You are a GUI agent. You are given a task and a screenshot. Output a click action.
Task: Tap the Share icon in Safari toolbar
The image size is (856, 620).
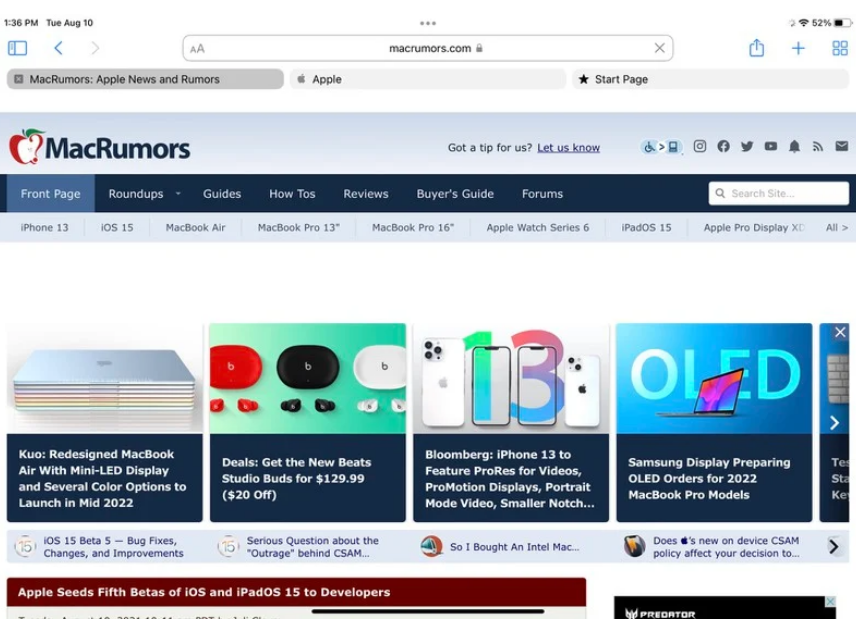[x=756, y=48]
